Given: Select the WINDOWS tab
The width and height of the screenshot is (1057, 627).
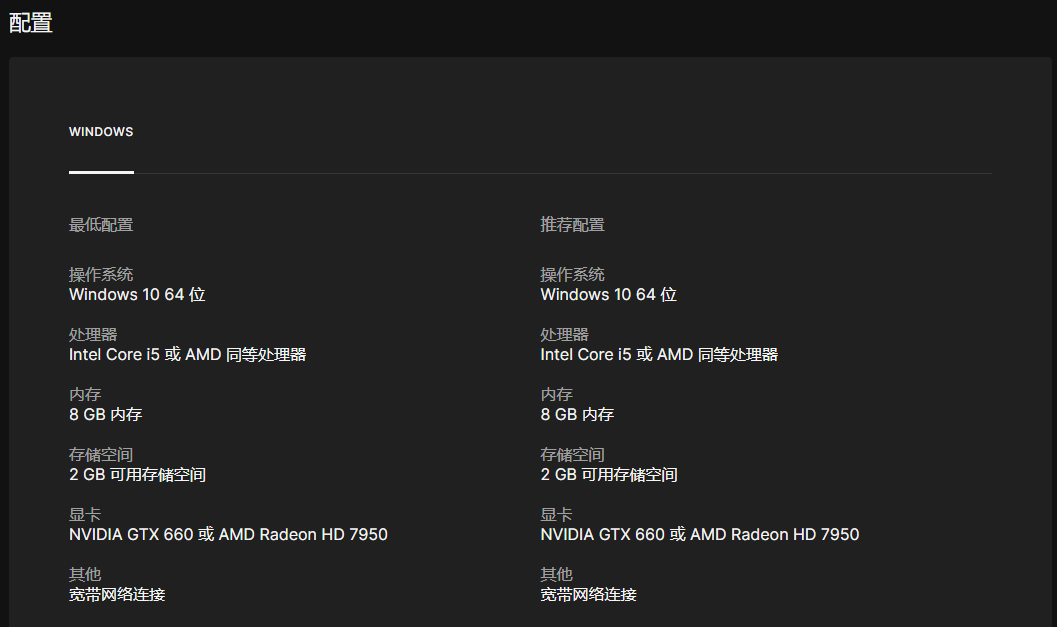Looking at the screenshot, I should (x=101, y=131).
